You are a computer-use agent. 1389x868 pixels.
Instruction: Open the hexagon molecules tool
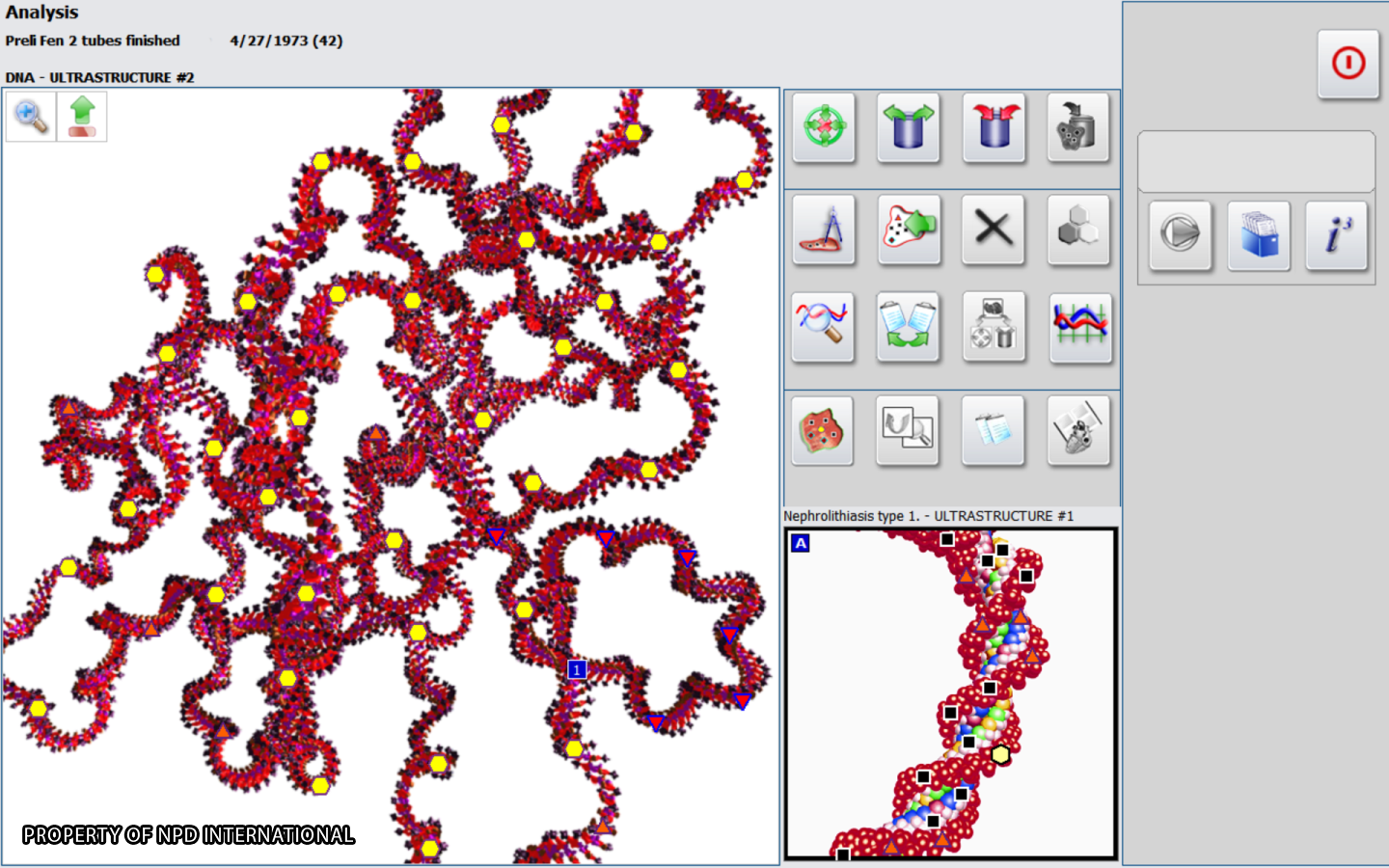pos(1077,231)
